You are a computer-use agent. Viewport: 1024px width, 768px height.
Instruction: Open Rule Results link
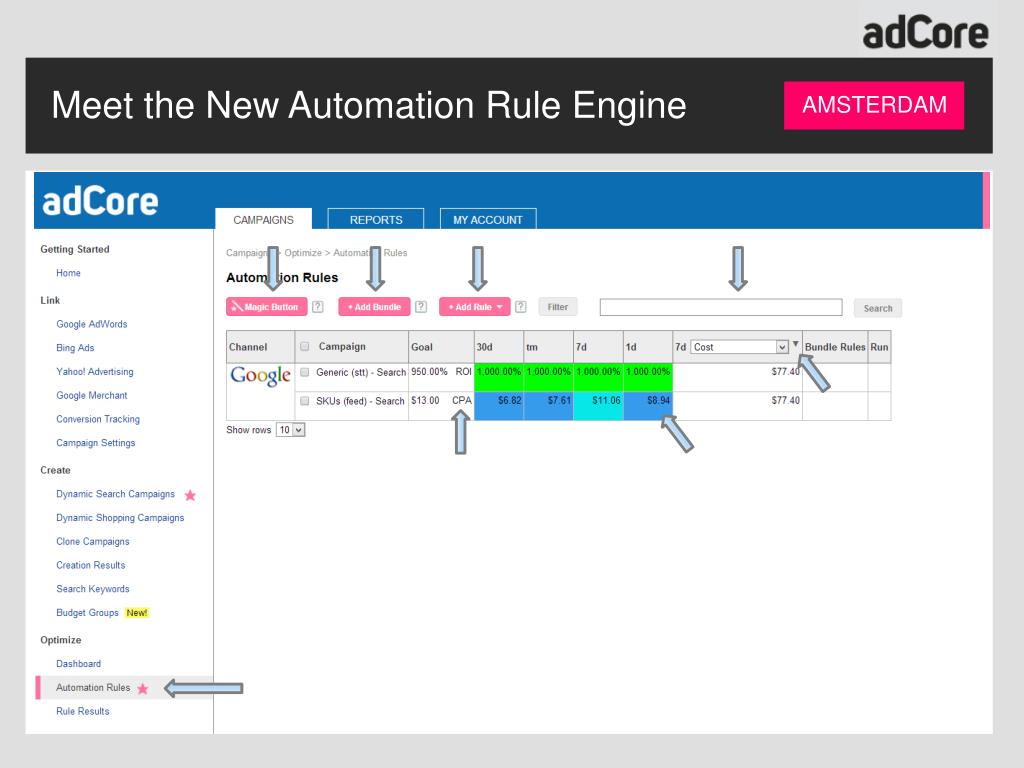(x=83, y=711)
